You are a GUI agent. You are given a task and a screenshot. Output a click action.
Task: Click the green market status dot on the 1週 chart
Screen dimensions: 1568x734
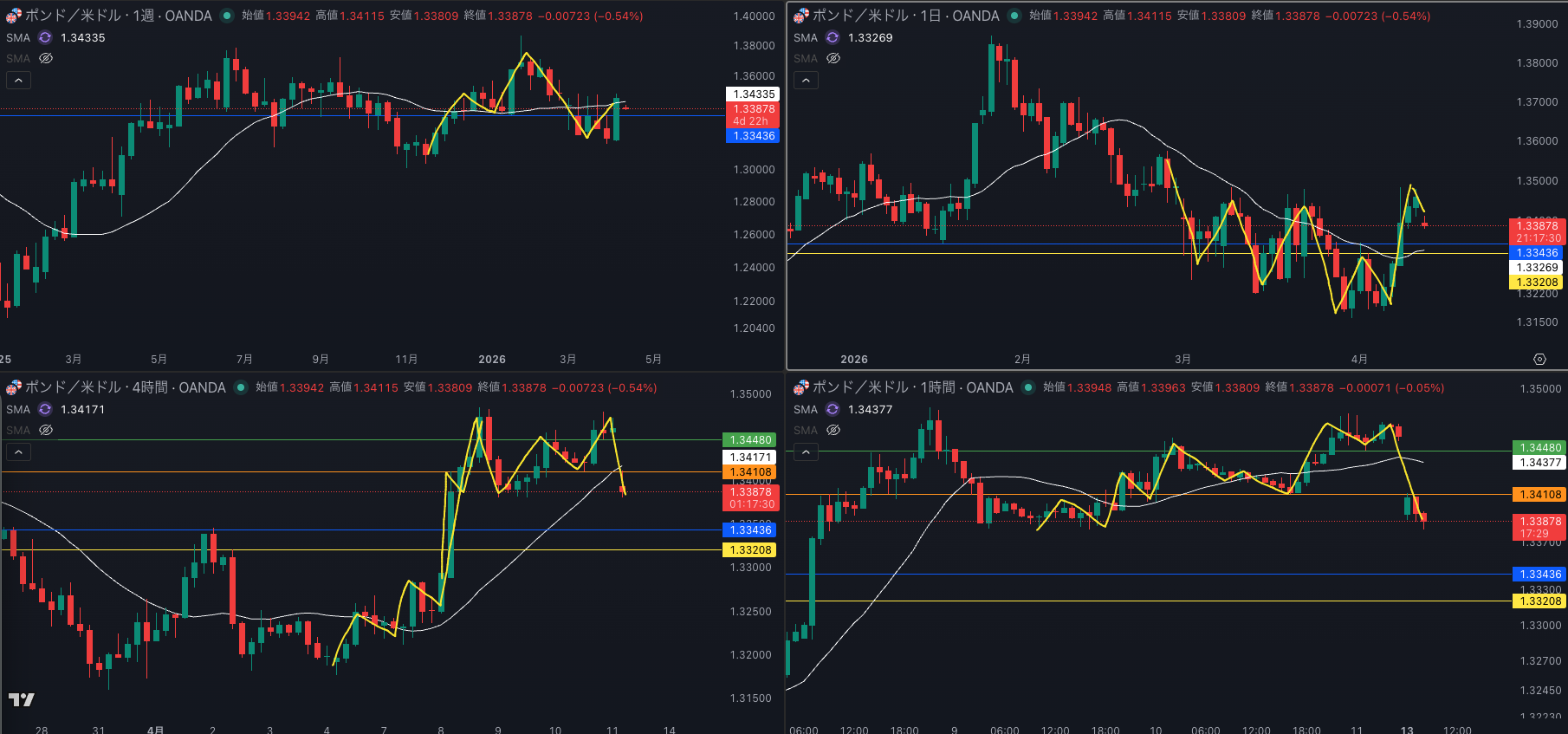(227, 16)
